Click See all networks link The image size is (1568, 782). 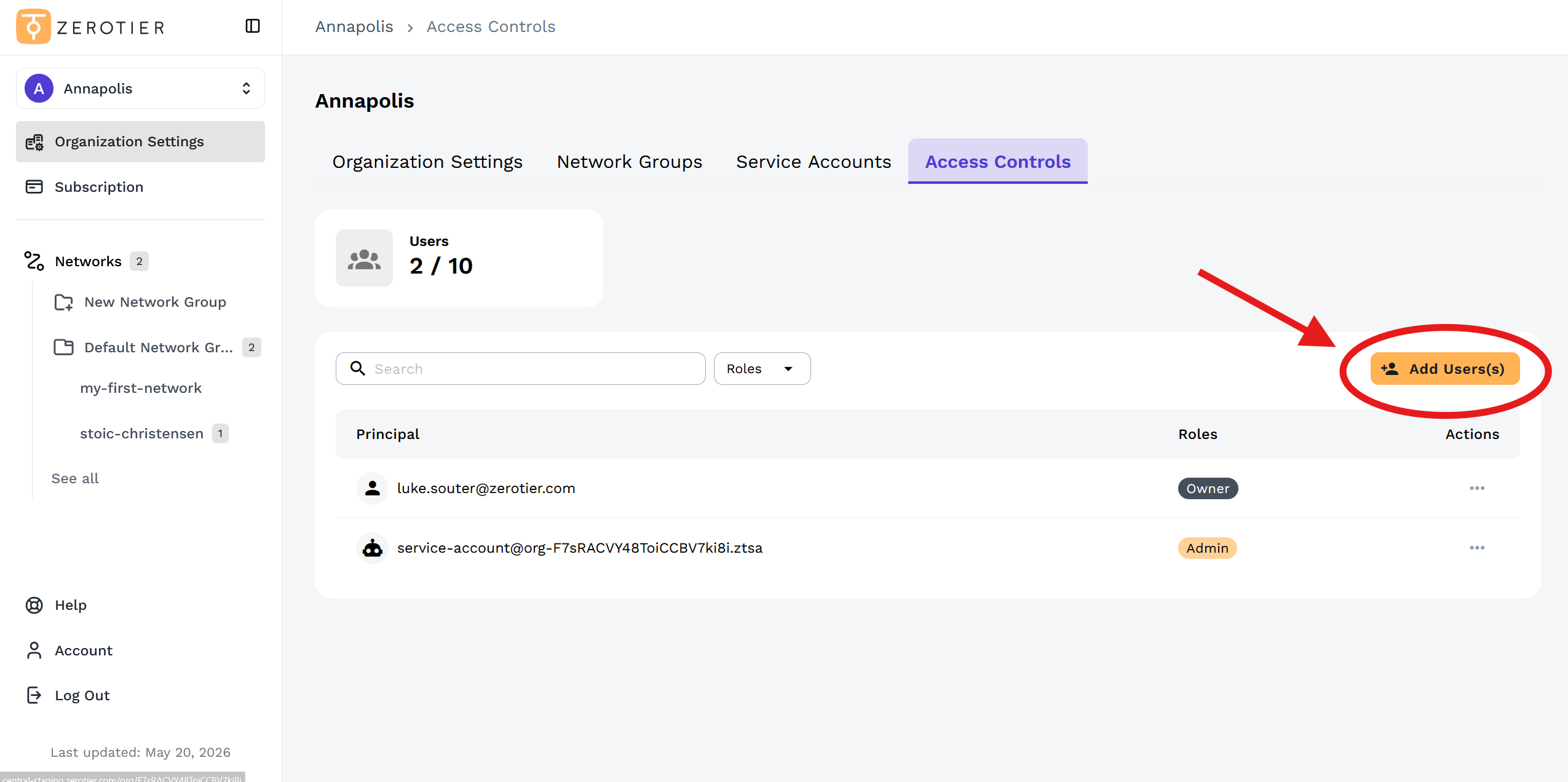(75, 478)
